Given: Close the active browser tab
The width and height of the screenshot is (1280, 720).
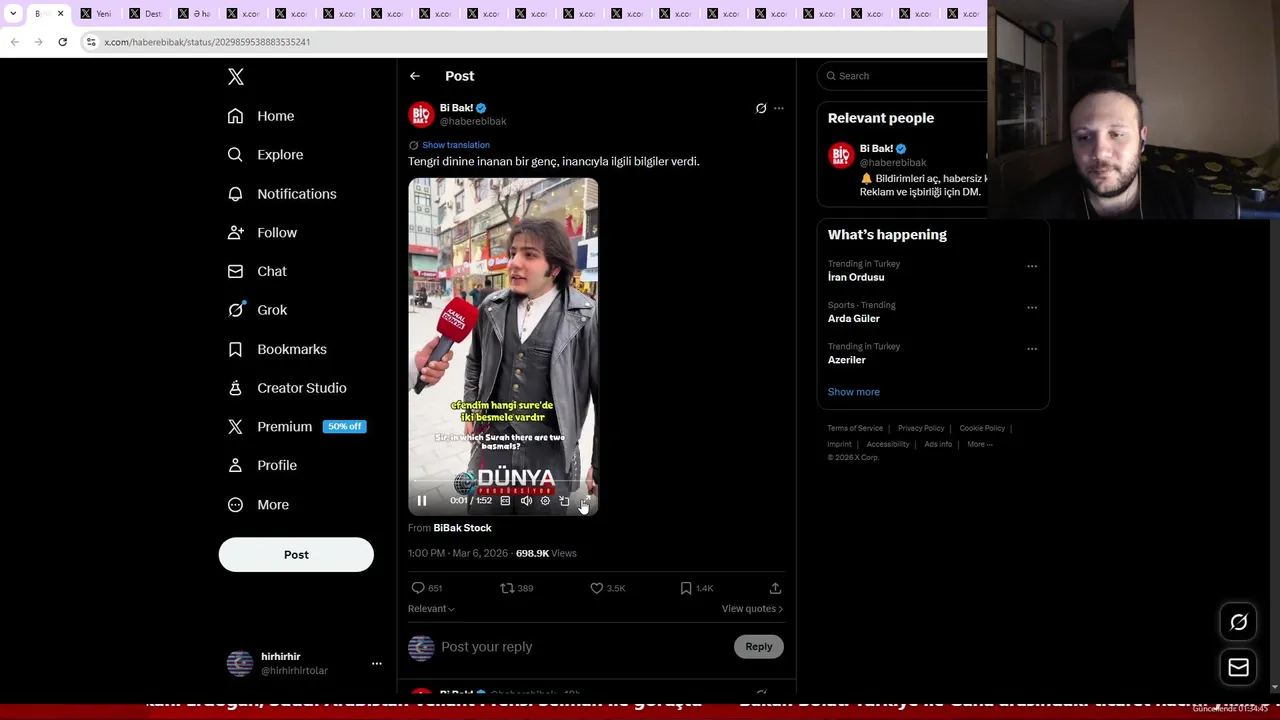Looking at the screenshot, I should tap(60, 14).
